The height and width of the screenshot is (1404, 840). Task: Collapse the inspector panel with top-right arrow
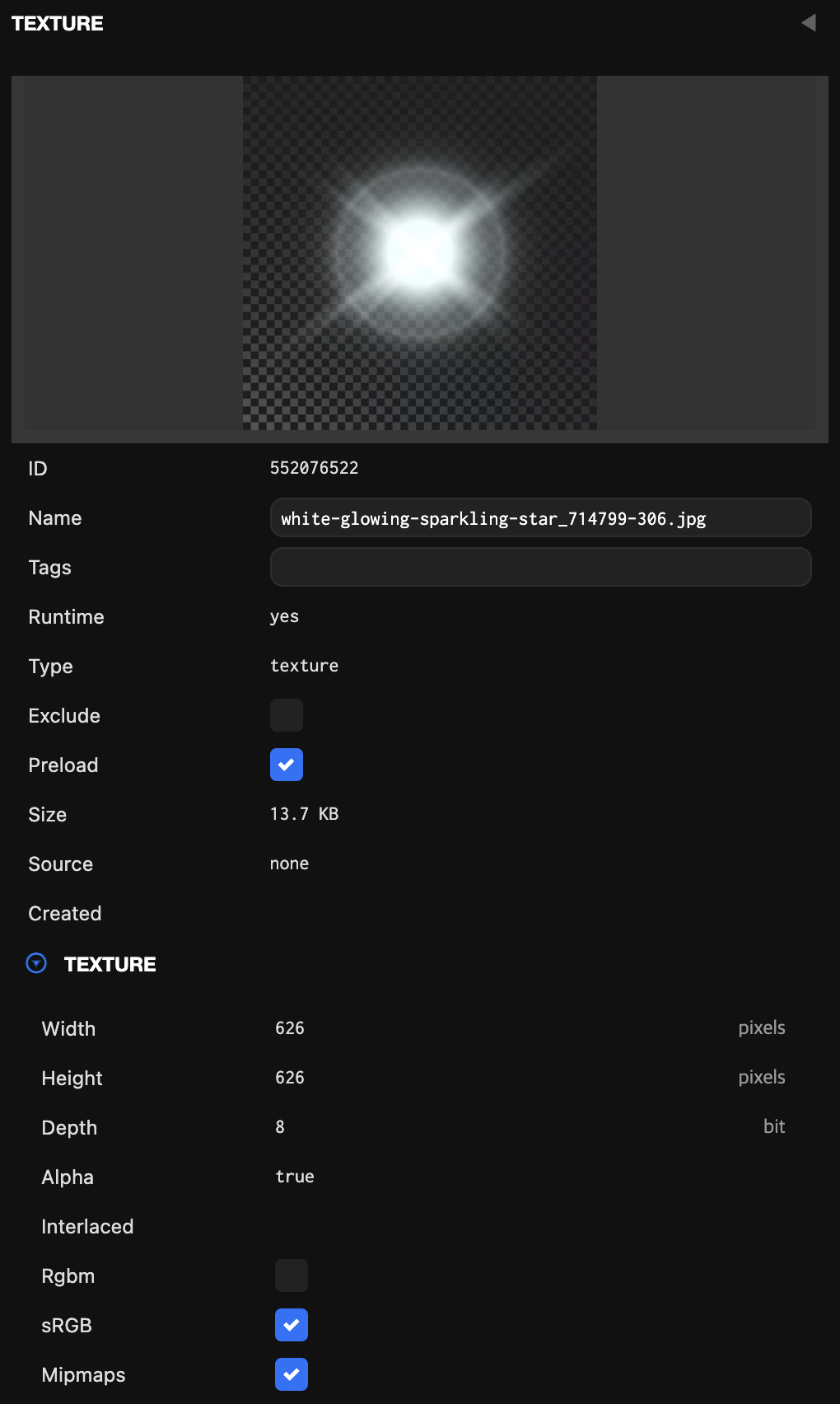click(809, 23)
